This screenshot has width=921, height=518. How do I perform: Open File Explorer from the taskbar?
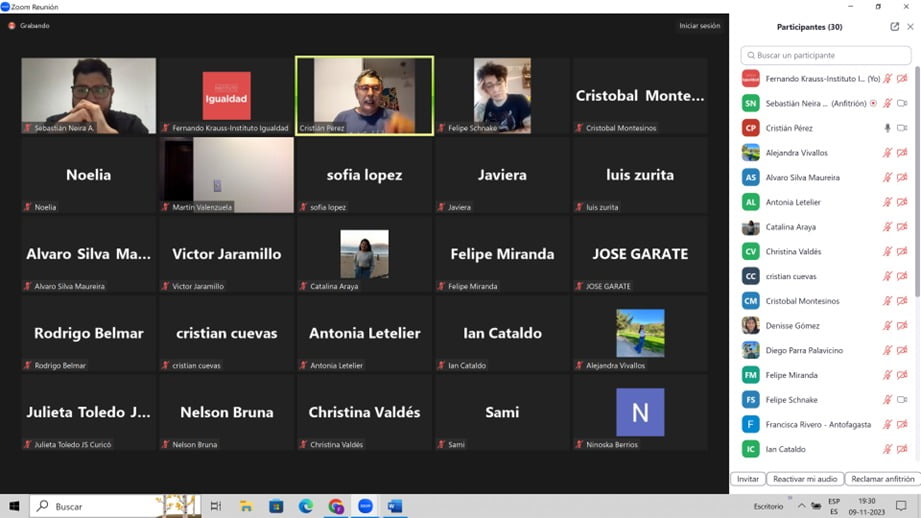(x=246, y=507)
